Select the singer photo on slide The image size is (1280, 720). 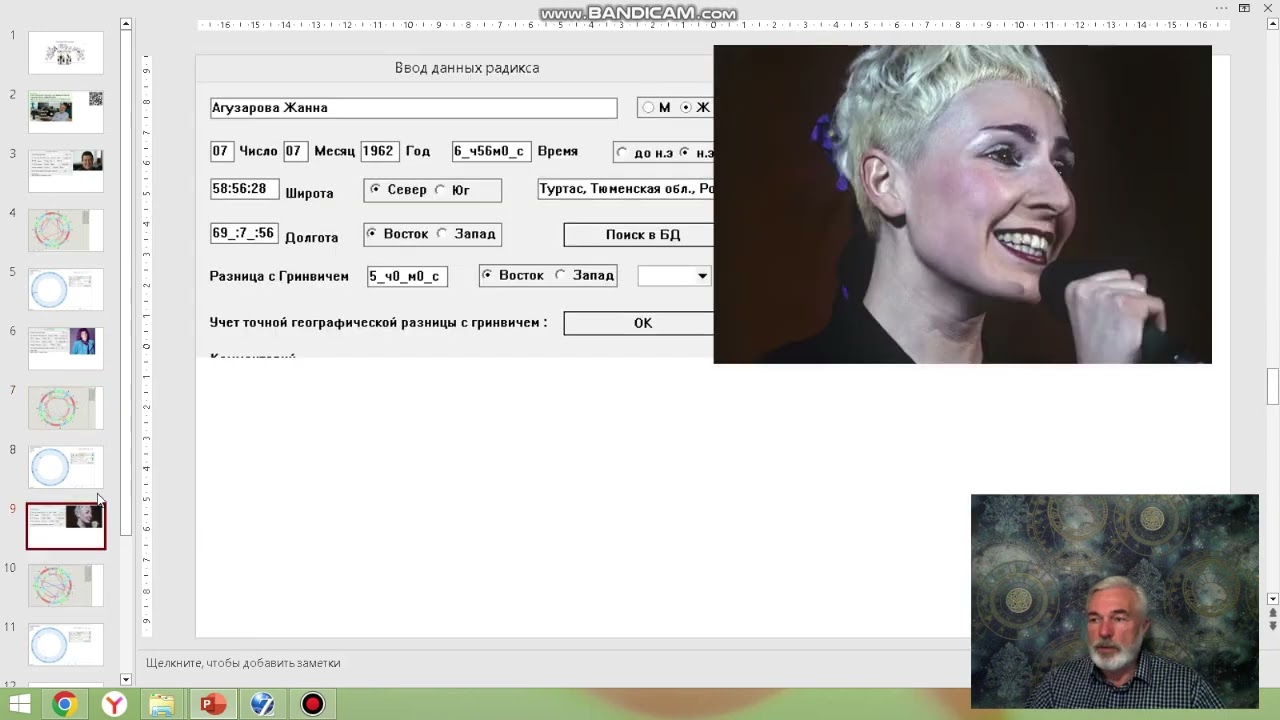[962, 204]
